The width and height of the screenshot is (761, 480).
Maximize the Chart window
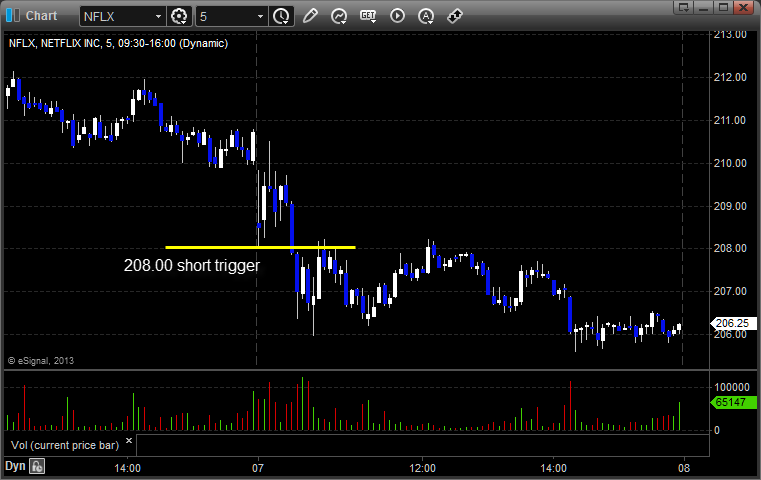[x=723, y=7]
